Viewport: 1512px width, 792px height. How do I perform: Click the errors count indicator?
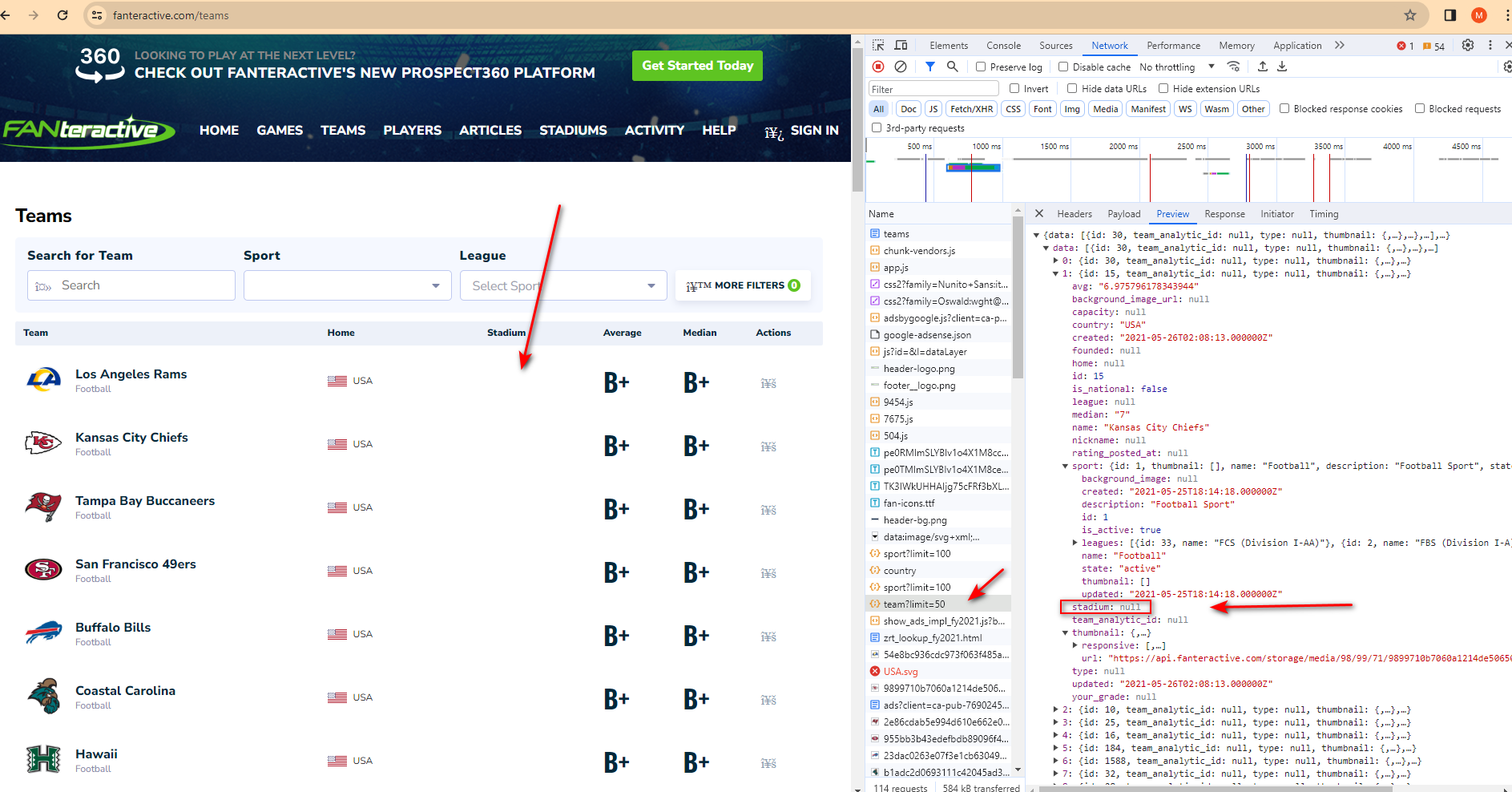click(x=1405, y=46)
